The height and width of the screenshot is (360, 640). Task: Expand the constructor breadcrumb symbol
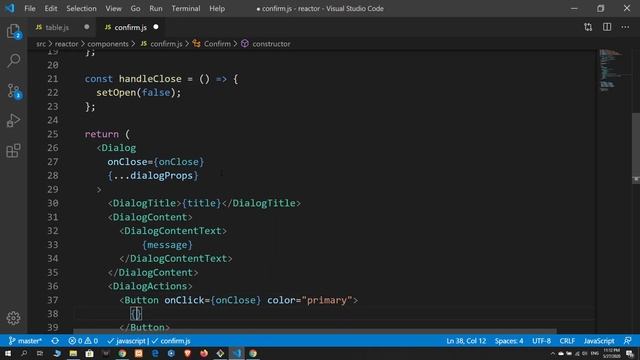tap(266, 44)
